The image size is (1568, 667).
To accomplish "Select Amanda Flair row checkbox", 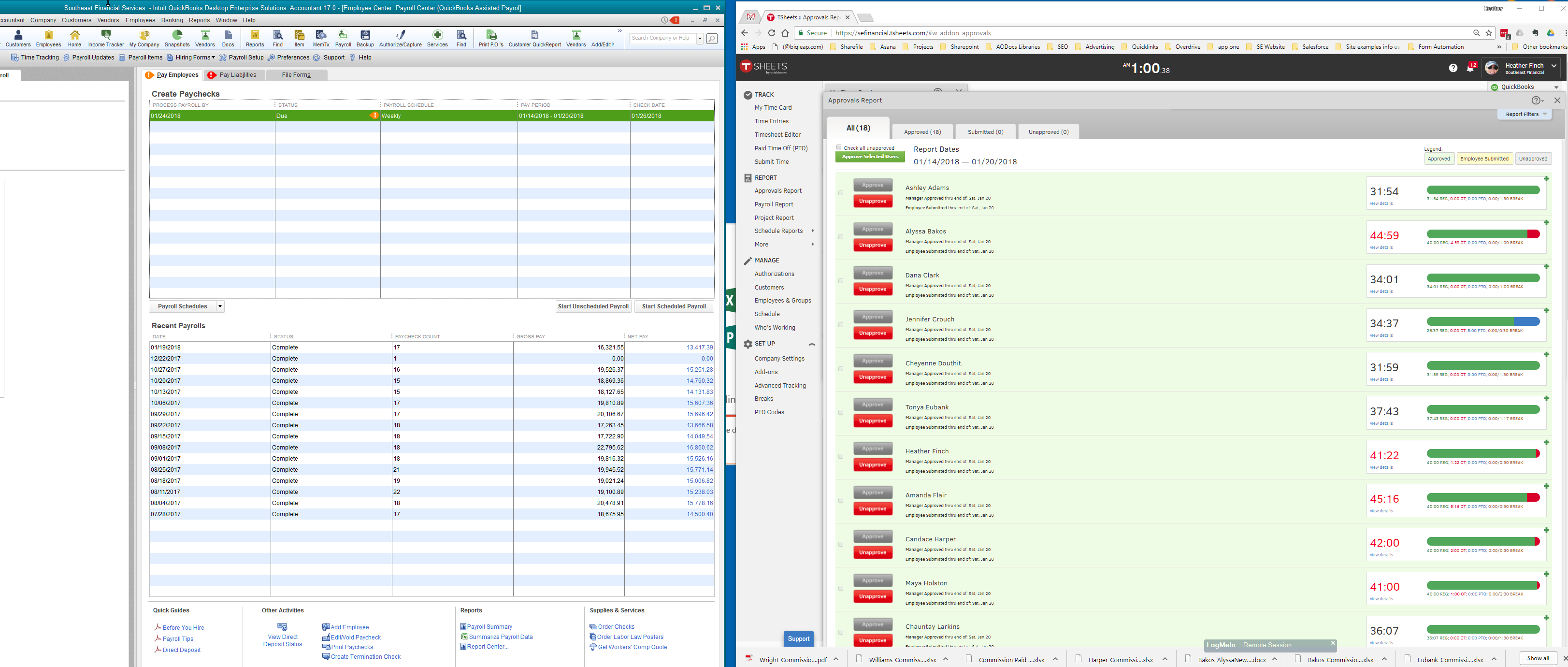I will (x=841, y=500).
